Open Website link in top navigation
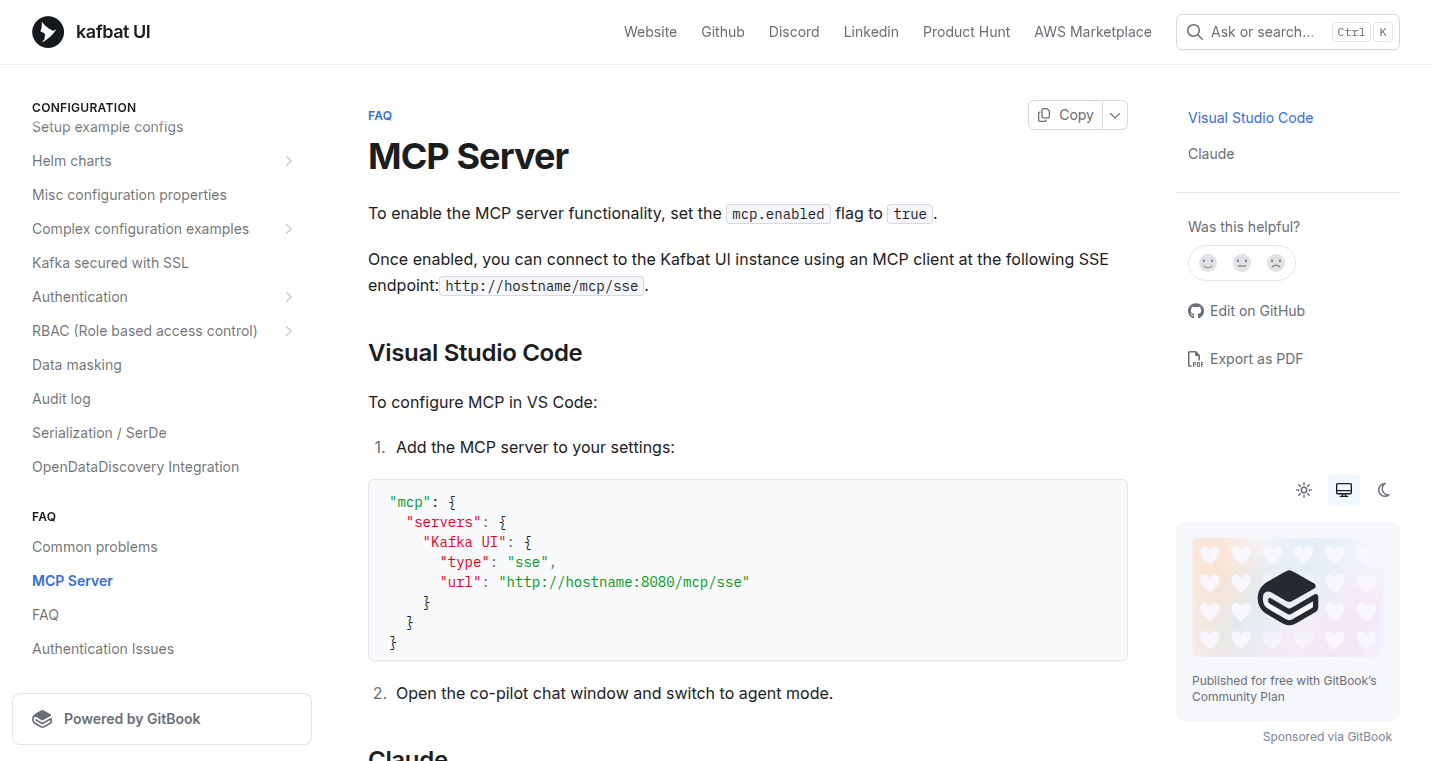1440x761 pixels. pyautogui.click(x=650, y=32)
